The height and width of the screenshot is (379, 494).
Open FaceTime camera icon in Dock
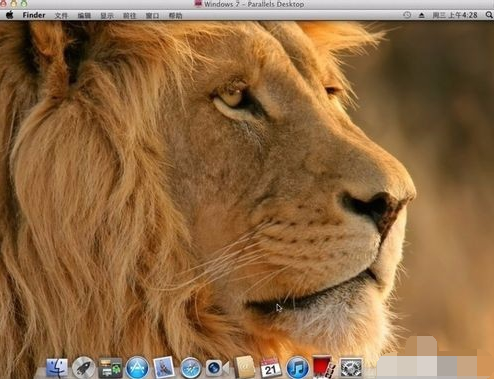(217, 368)
